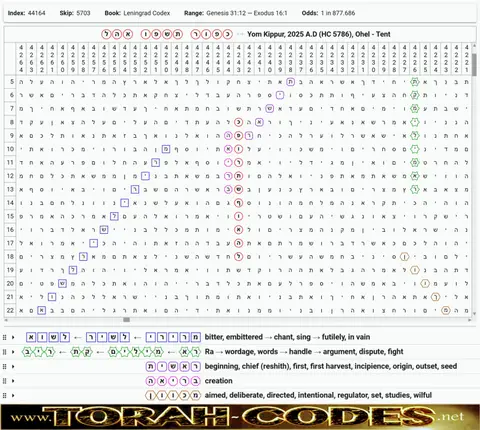
Task: Click the purple-boxed letter in row 8
Action: 259,122
